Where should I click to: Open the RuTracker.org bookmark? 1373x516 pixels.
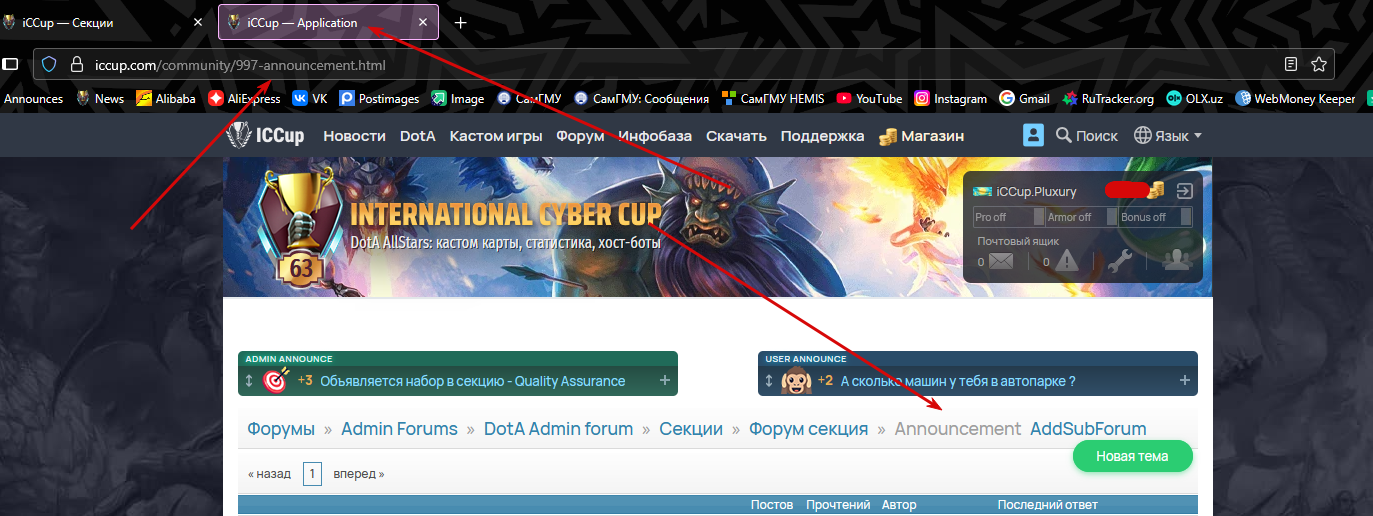[1108, 99]
